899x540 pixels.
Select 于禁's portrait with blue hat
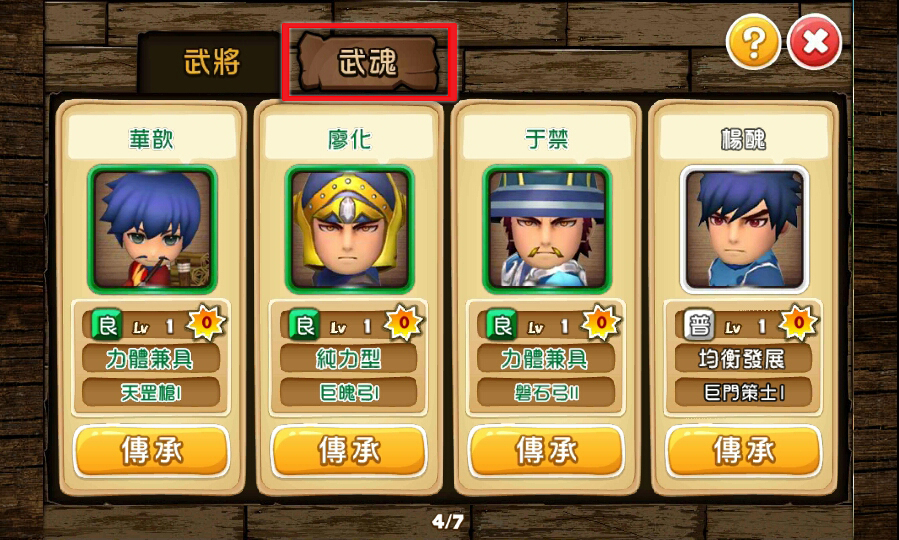click(x=547, y=229)
